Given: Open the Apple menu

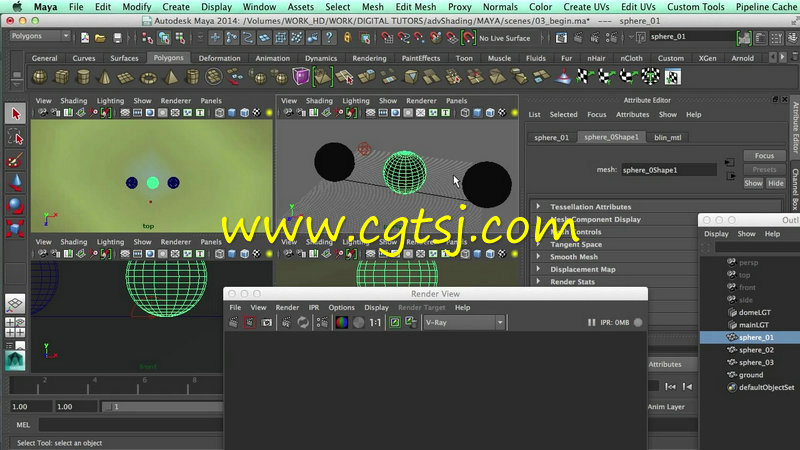Looking at the screenshot, I should pos(17,7).
